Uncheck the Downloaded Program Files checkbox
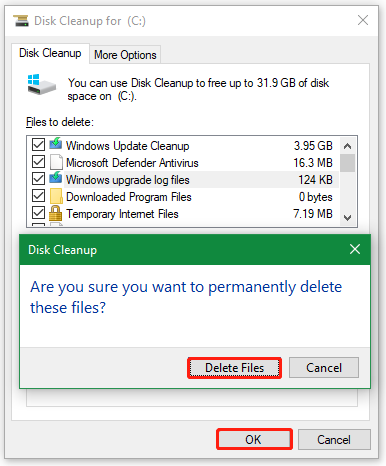The height and width of the screenshot is (466, 386). coord(38,196)
